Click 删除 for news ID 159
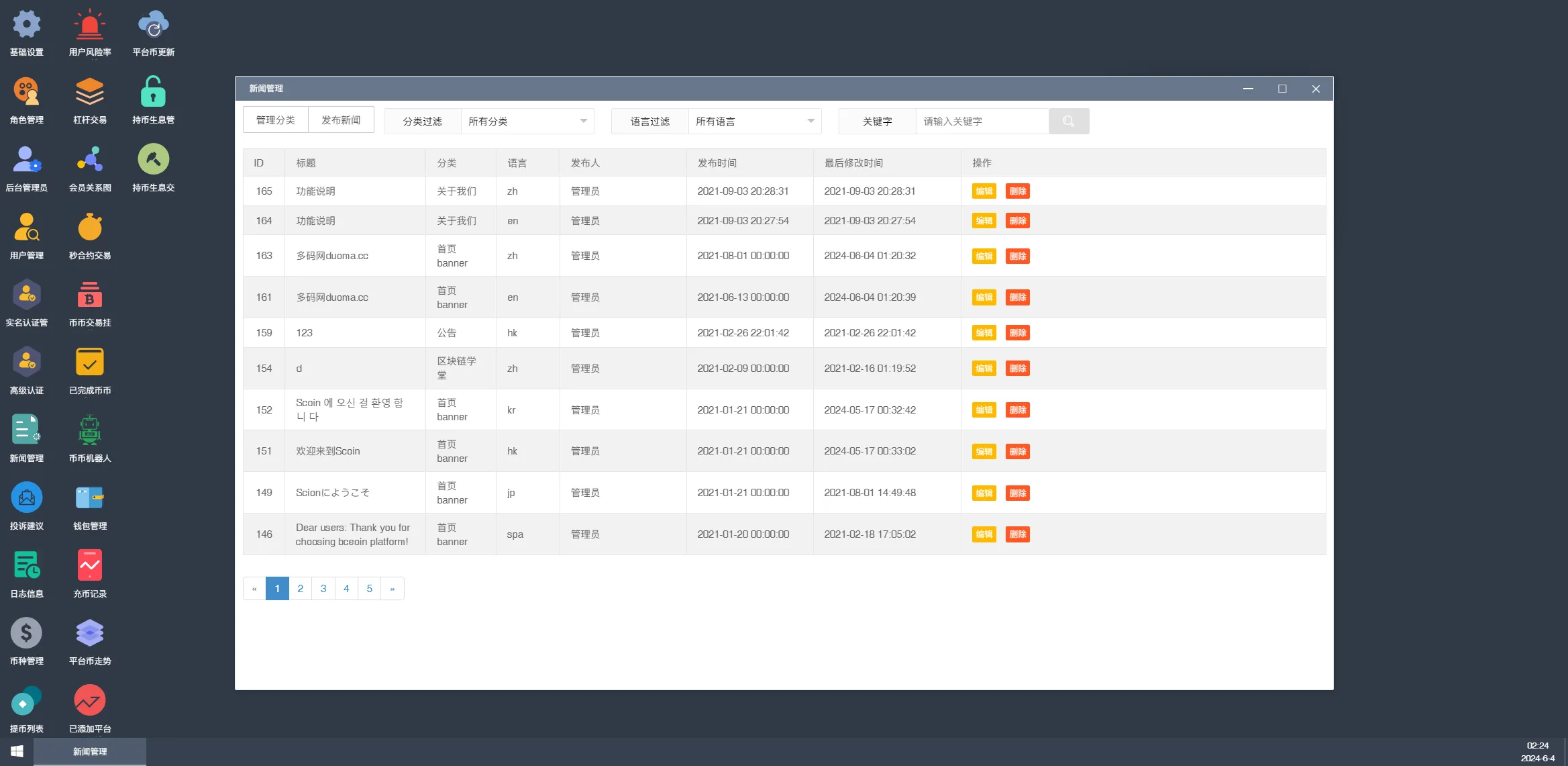The height and width of the screenshot is (766, 1568). click(x=1017, y=333)
